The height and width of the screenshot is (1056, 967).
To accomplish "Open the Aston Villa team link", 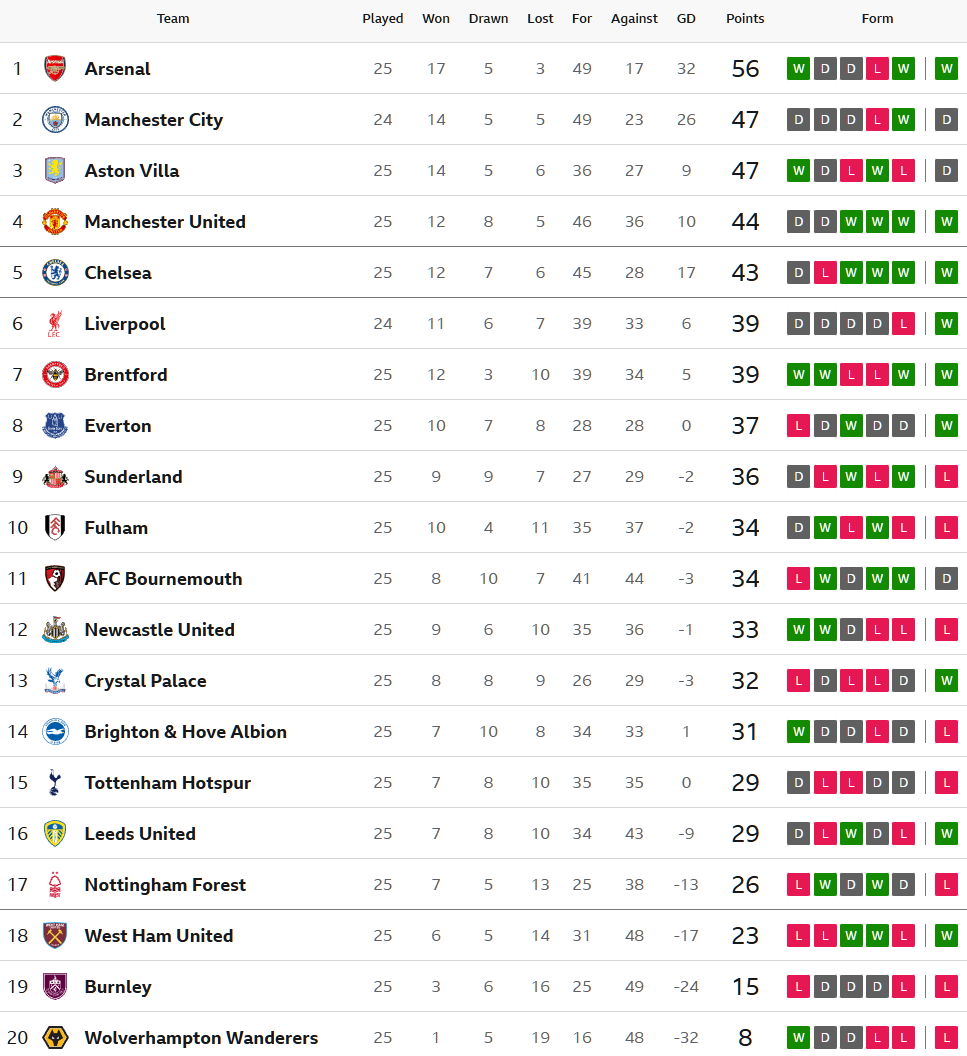I will tap(132, 171).
